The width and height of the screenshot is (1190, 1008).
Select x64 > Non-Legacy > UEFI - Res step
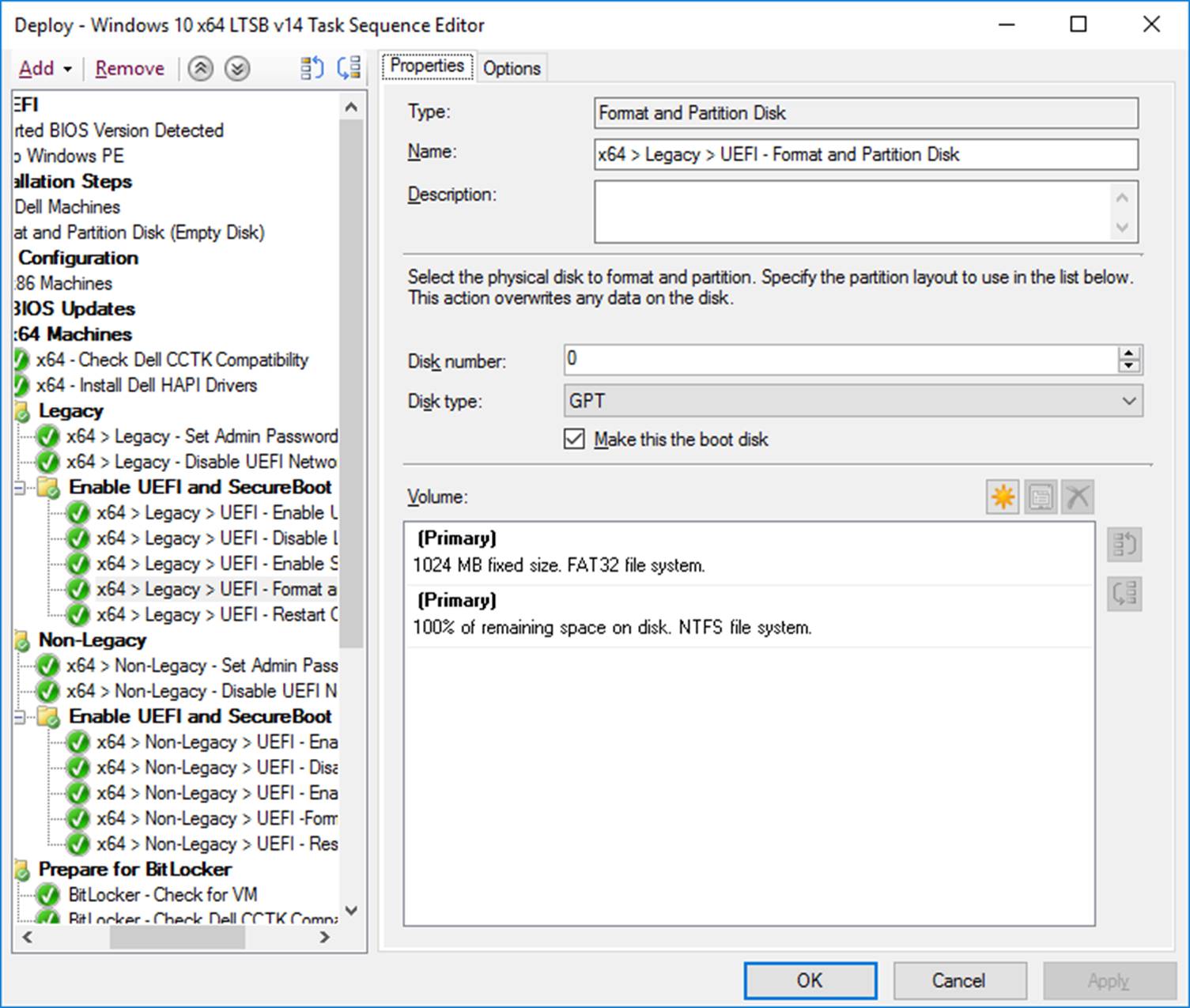click(x=217, y=844)
